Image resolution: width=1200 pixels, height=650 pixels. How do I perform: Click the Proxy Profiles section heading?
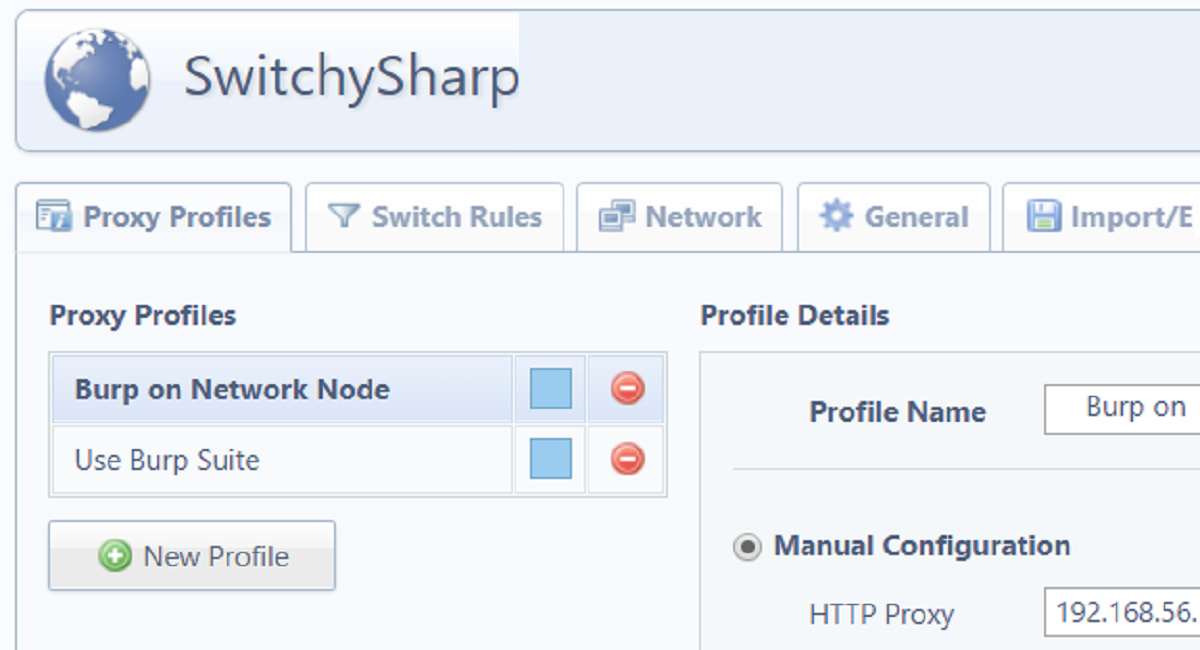point(143,316)
